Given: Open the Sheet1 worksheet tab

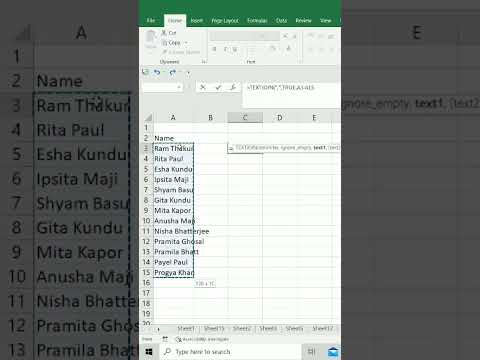Looking at the screenshot, I should coord(186,328).
